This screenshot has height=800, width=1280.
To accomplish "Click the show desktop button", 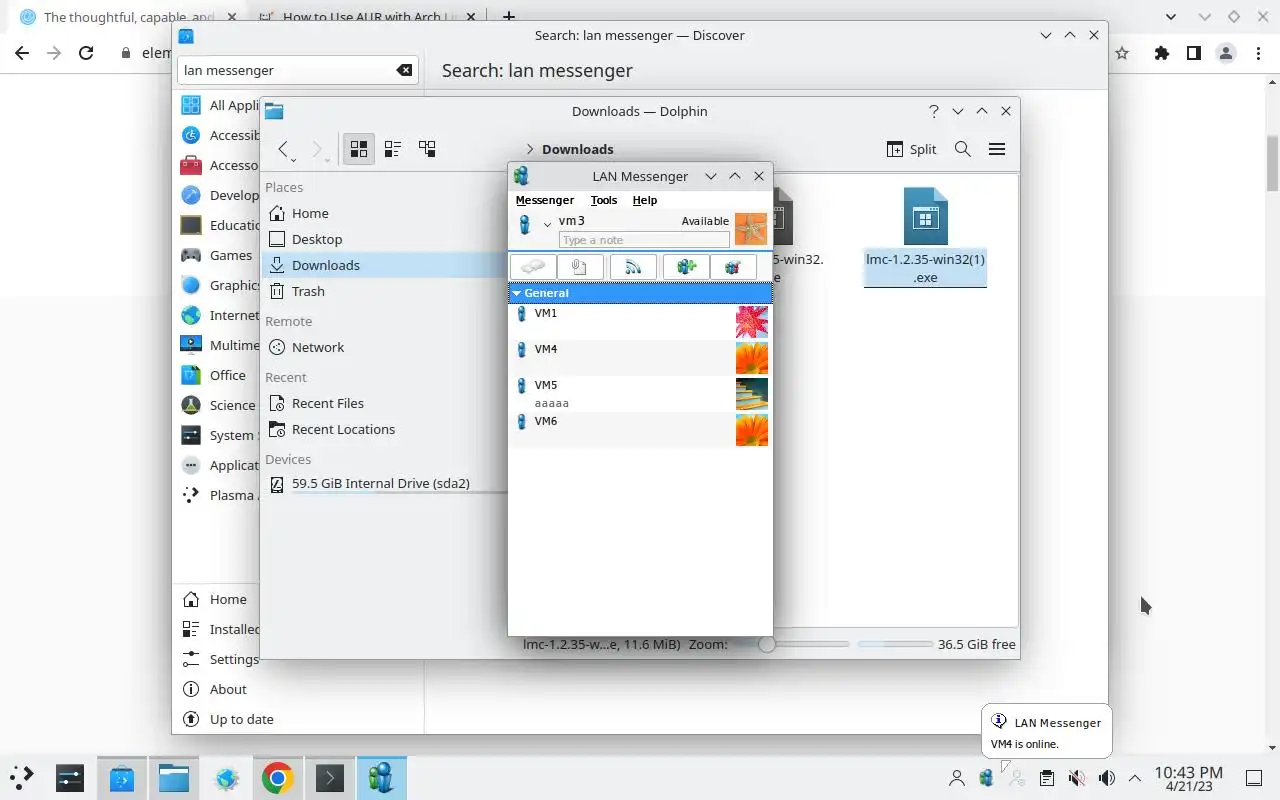I will (x=1253, y=777).
